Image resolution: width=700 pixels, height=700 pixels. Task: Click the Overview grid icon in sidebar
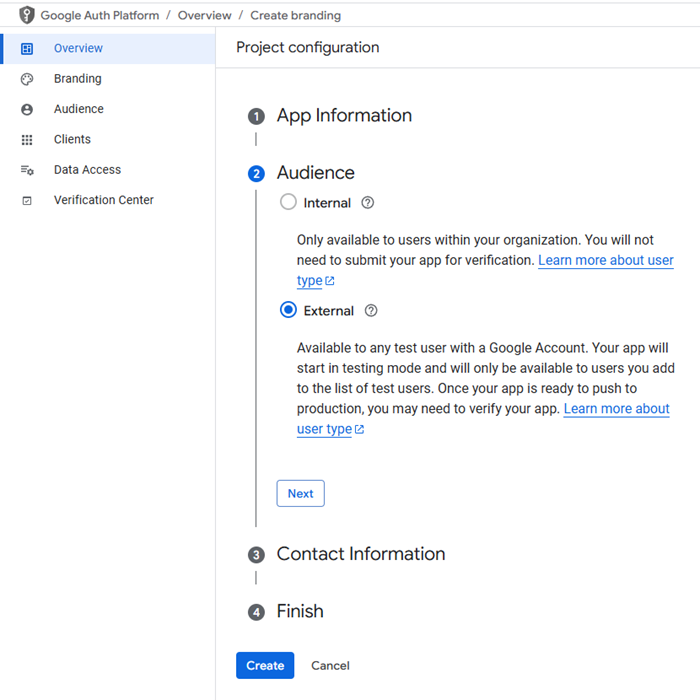(27, 48)
